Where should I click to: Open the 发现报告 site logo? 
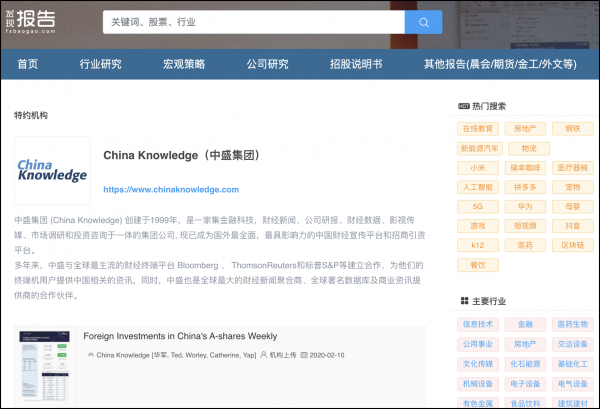coord(31,21)
